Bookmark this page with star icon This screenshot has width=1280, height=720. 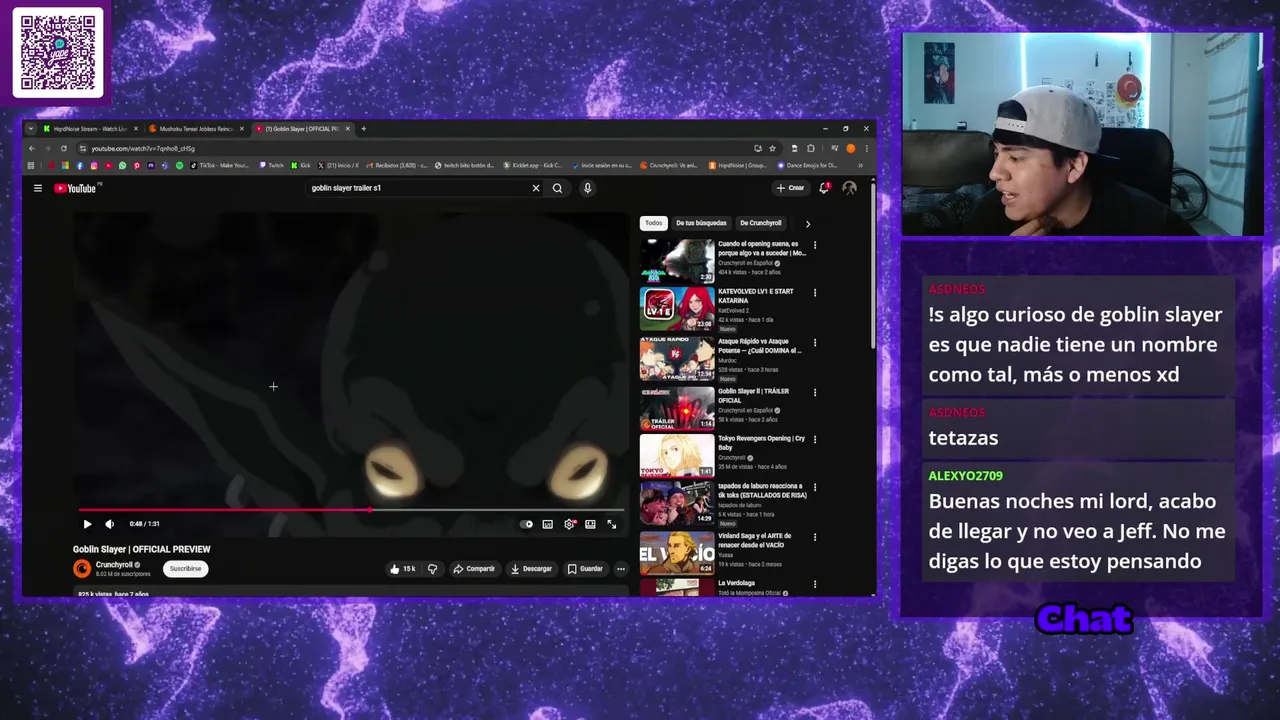point(772,148)
